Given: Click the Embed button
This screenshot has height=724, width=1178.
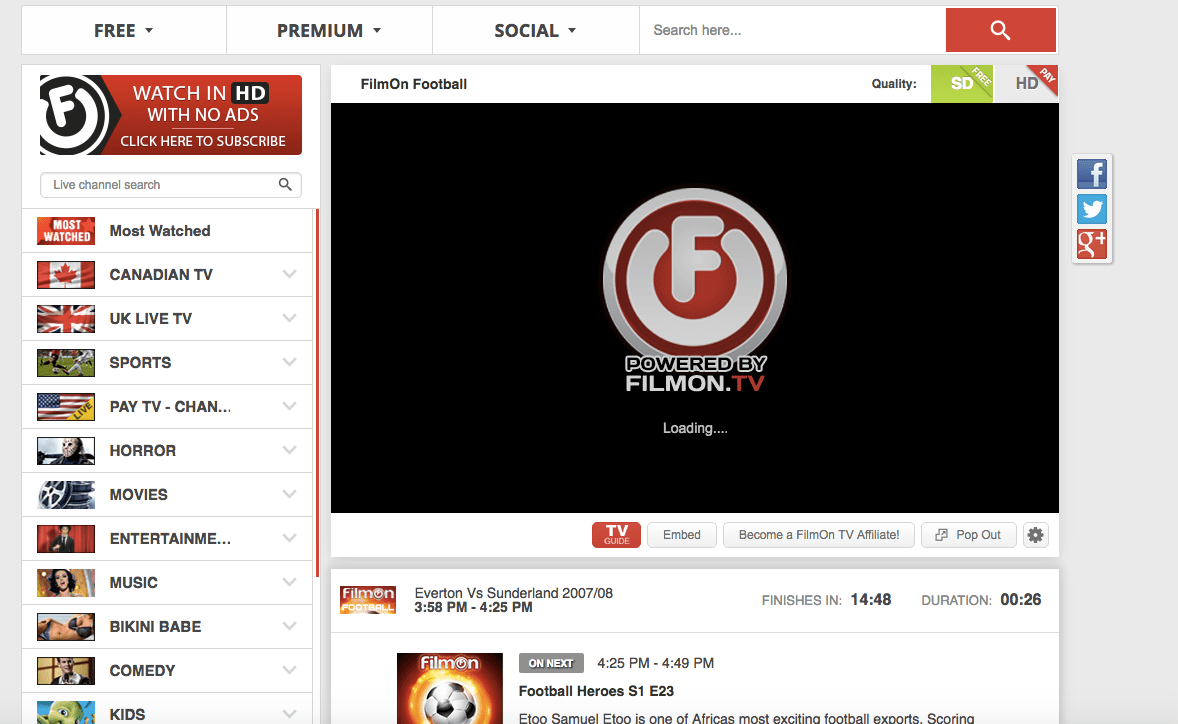Looking at the screenshot, I should pos(681,535).
